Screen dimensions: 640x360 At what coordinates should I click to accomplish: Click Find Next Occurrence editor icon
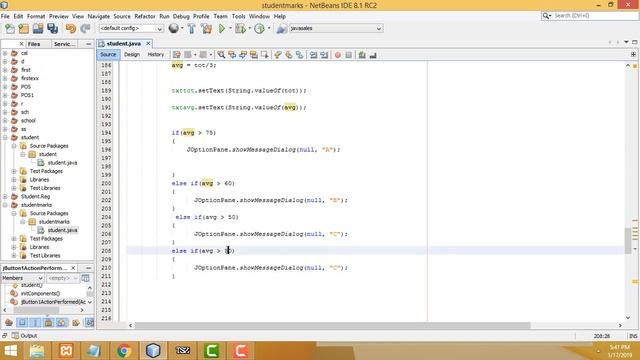243,55
